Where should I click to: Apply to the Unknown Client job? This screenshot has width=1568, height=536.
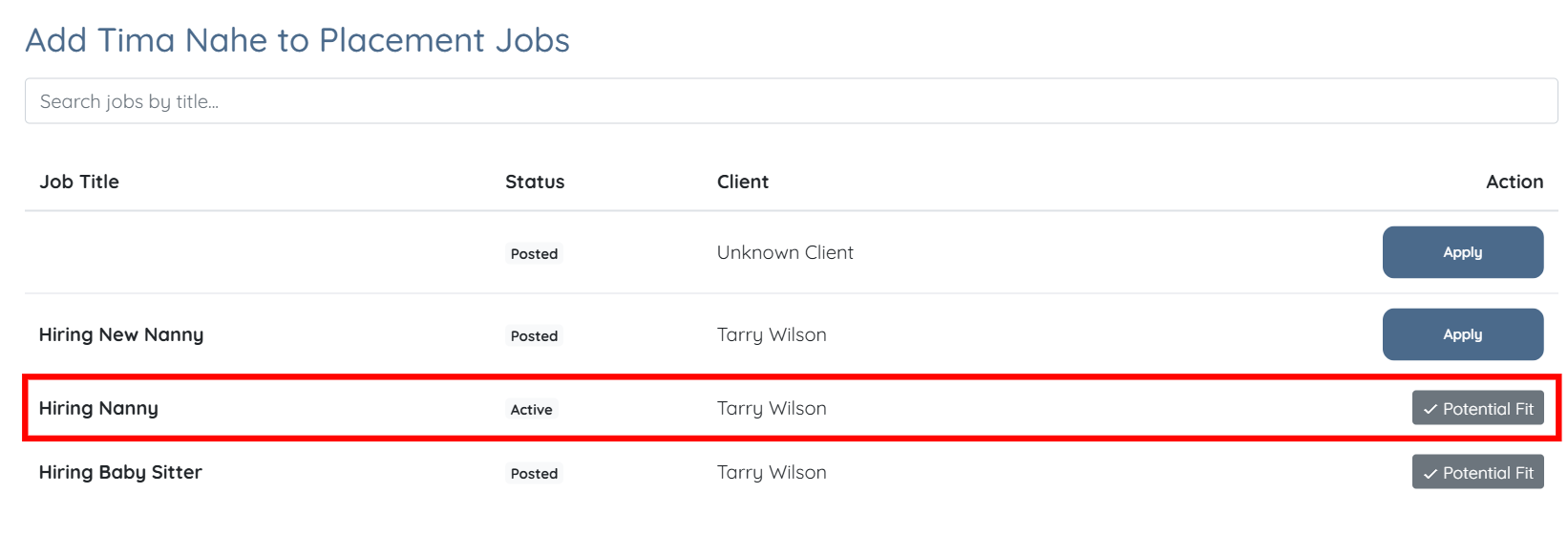point(1462,252)
